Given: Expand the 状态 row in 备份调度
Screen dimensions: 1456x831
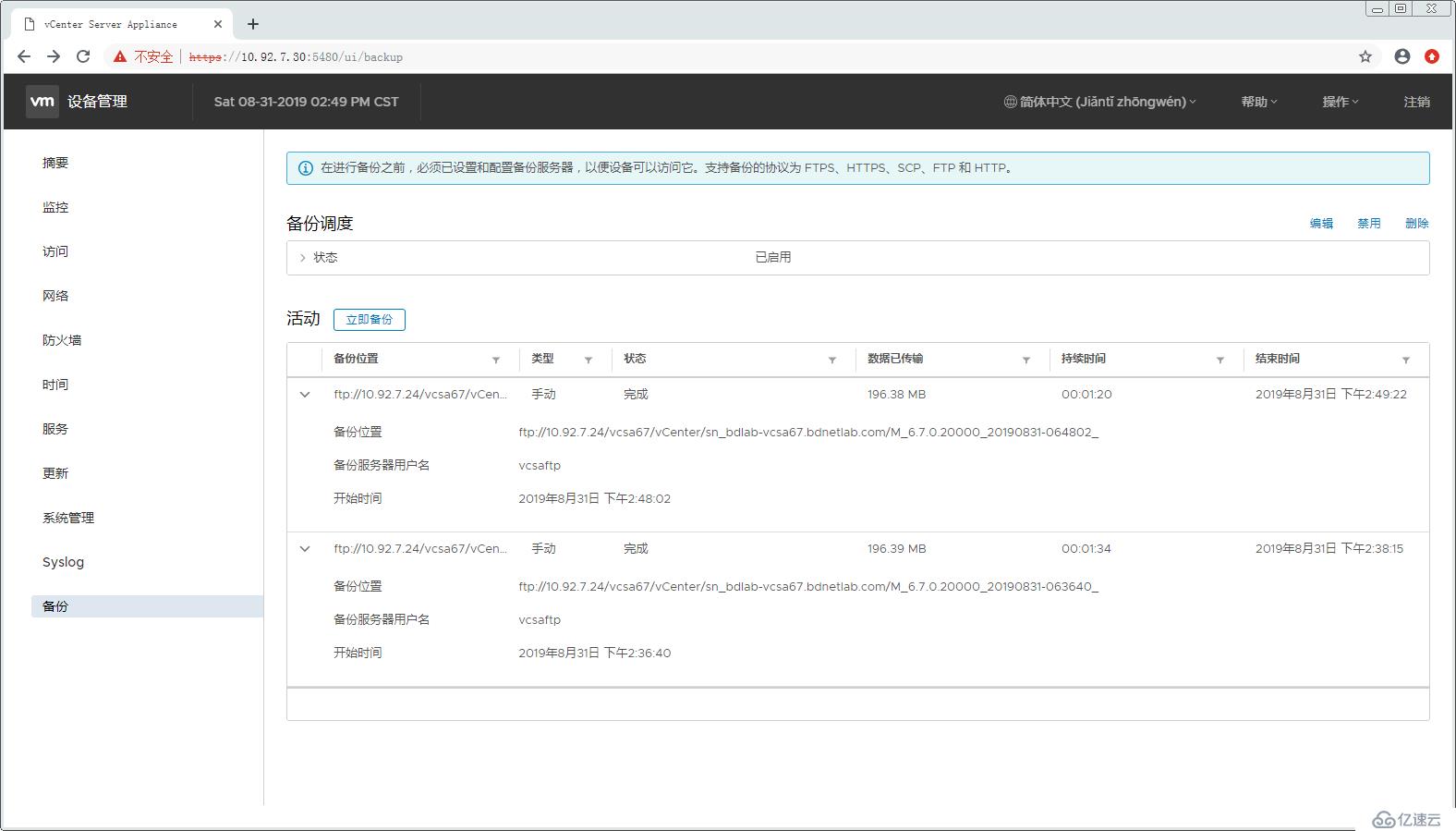Looking at the screenshot, I should click(302, 258).
